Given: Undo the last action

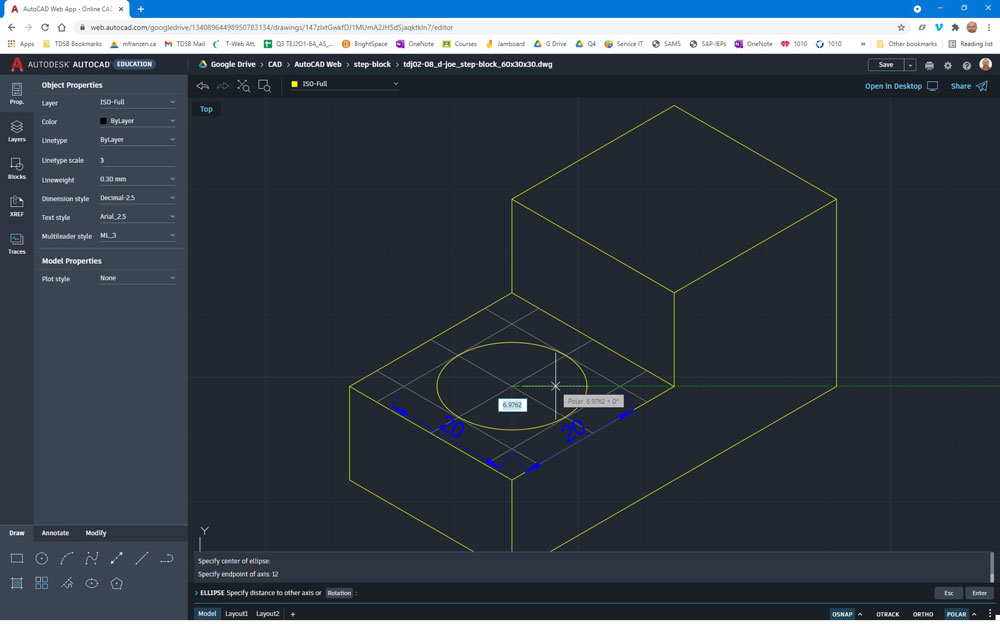Looking at the screenshot, I should [203, 86].
